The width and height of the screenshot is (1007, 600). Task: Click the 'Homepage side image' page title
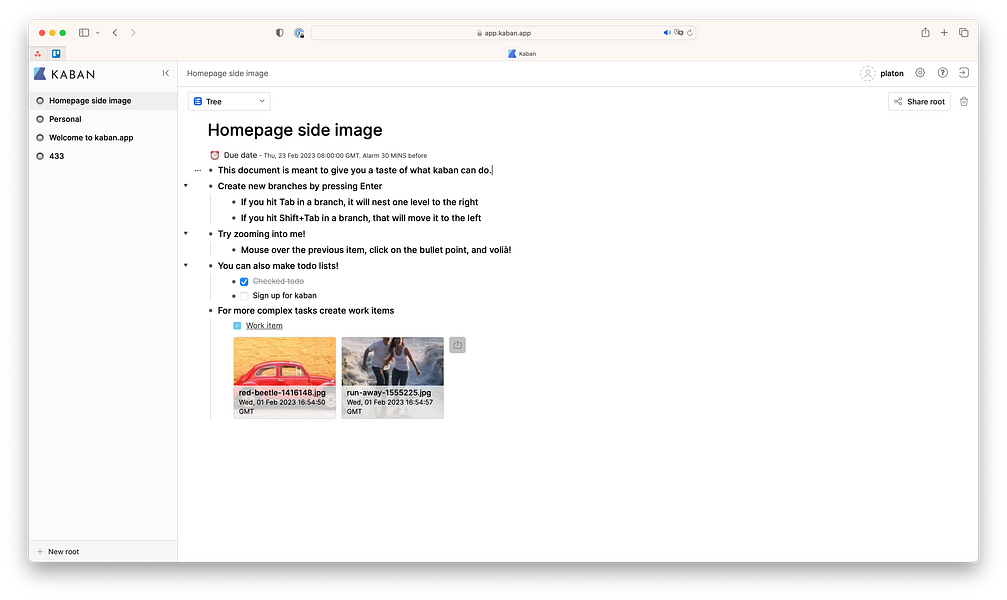click(295, 130)
